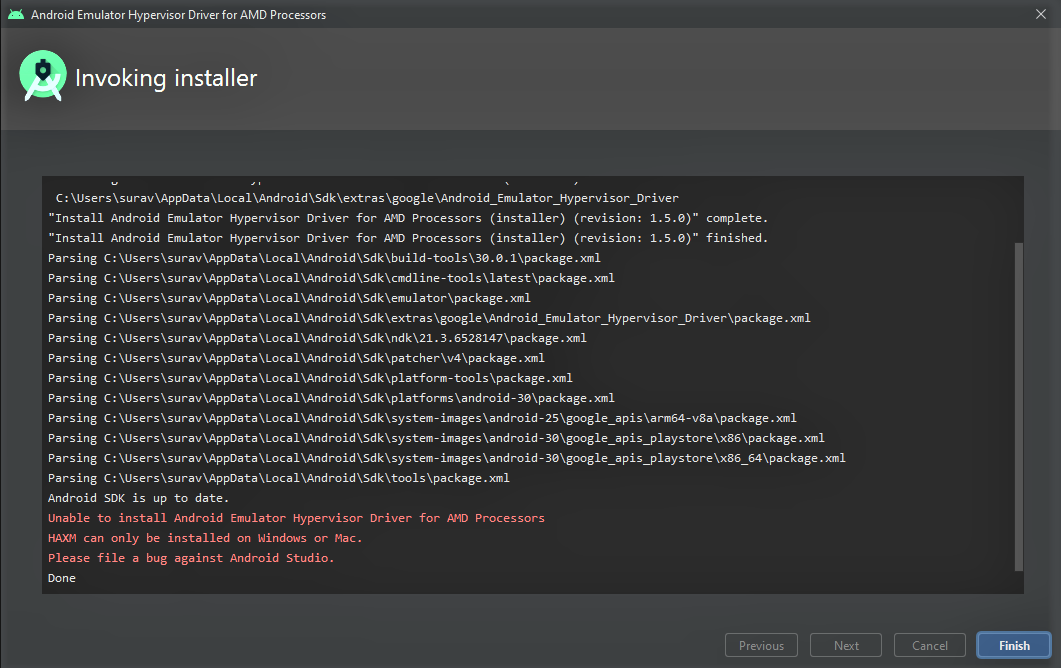The width and height of the screenshot is (1061, 668).
Task: Click the installer log vertical scrollbar
Action: 1018,406
